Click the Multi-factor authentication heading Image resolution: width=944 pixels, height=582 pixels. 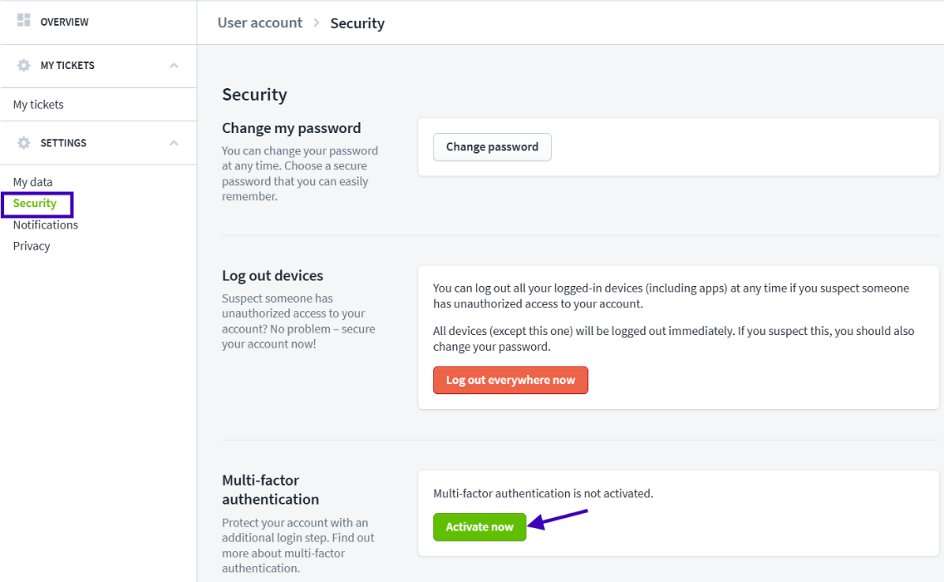point(270,489)
